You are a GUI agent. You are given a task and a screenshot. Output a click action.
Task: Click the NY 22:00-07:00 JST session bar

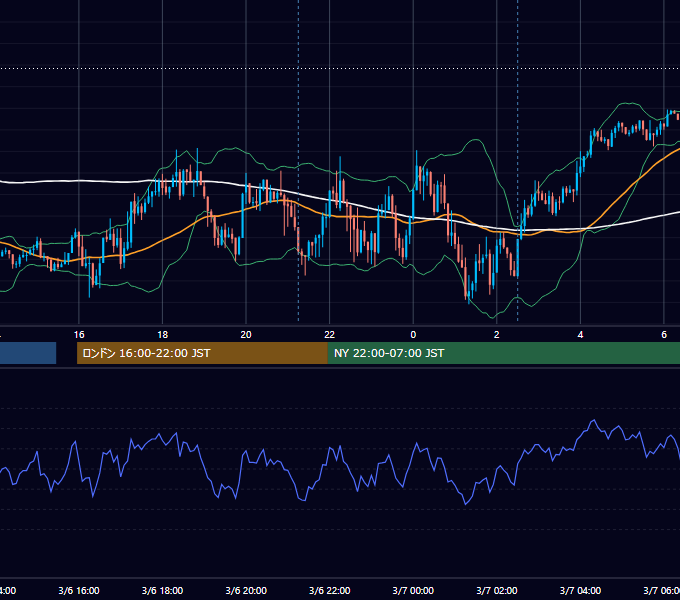[x=503, y=353]
